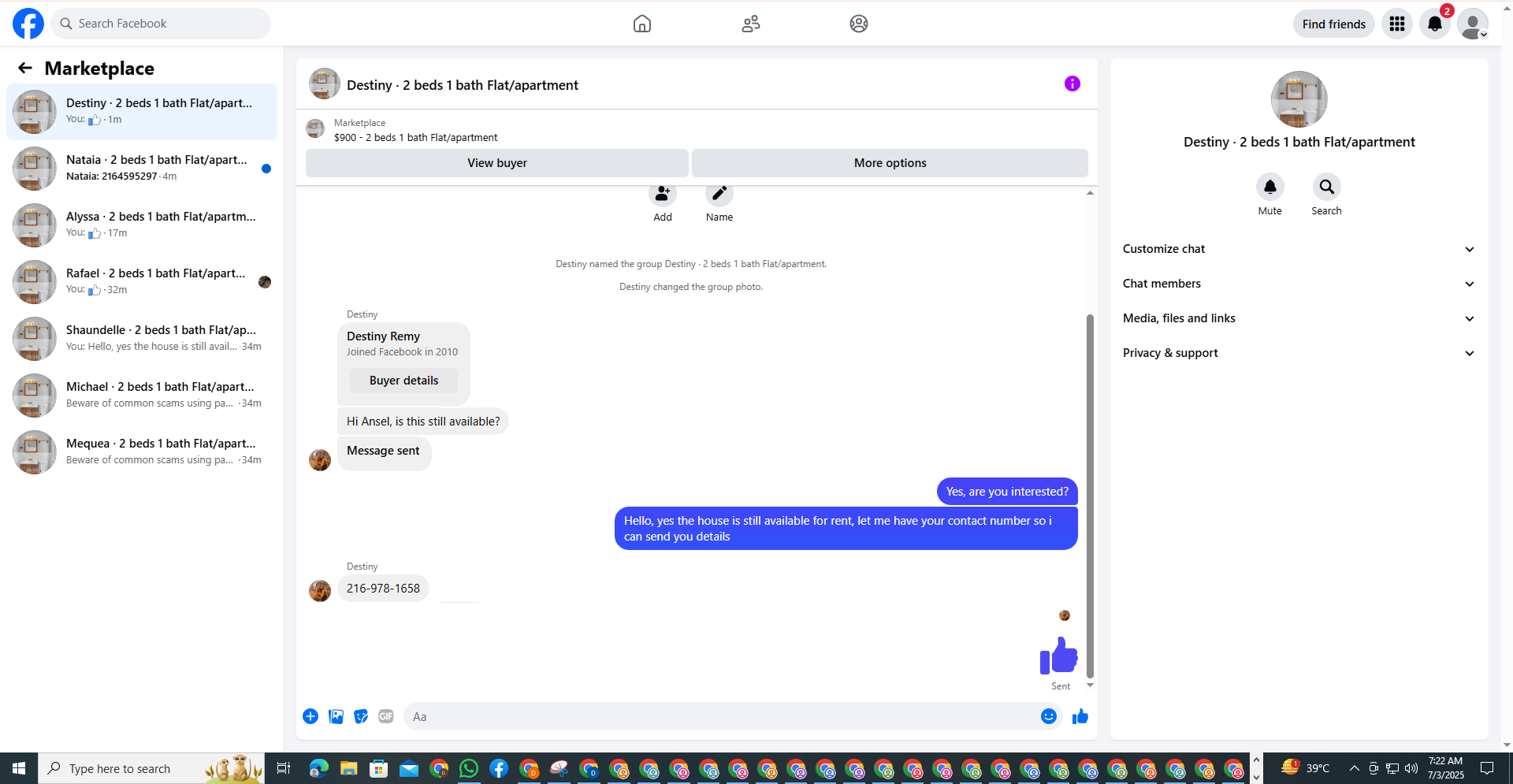Mute this conversation with the bell icon

tap(1270, 187)
